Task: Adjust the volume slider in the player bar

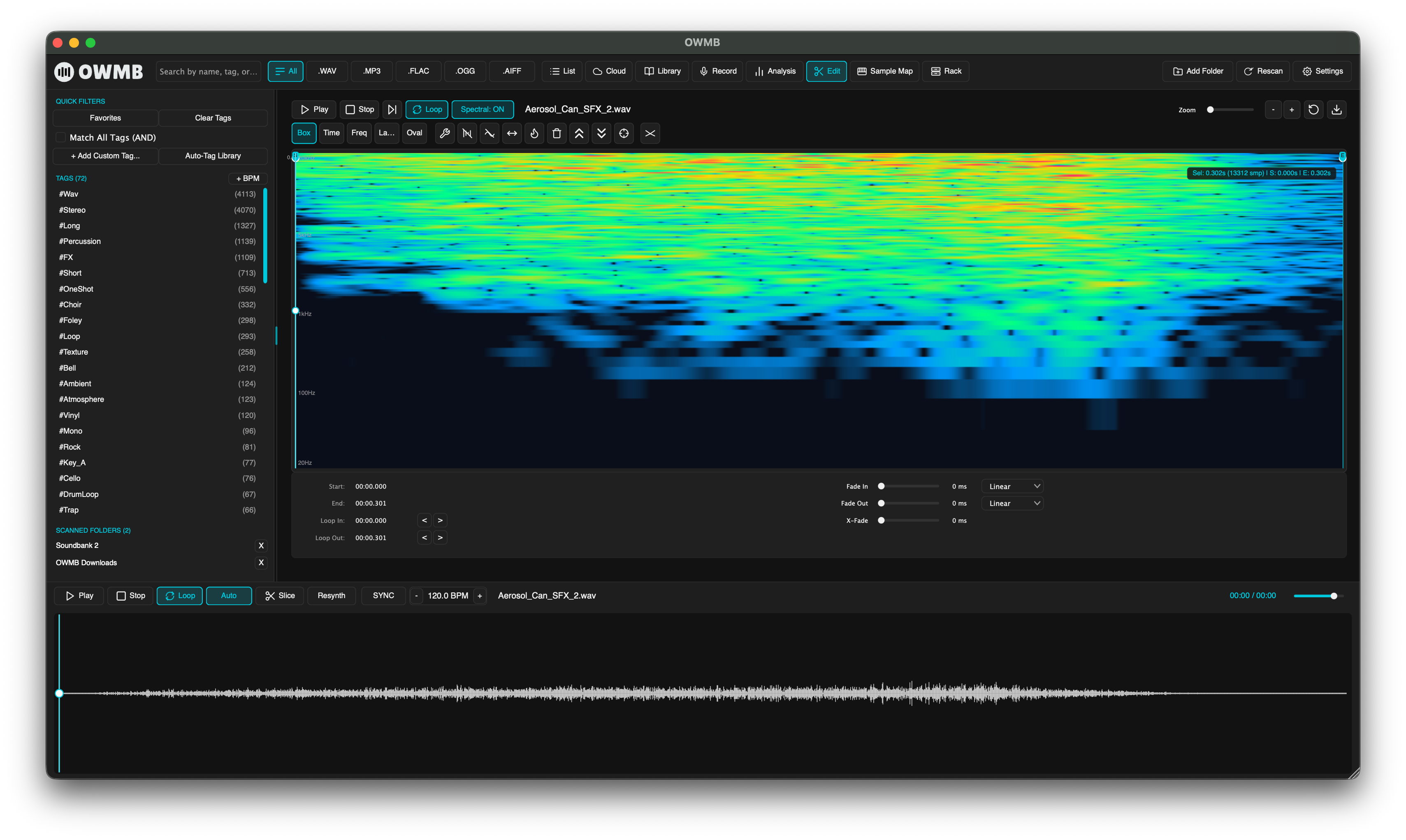Action: (1318, 596)
